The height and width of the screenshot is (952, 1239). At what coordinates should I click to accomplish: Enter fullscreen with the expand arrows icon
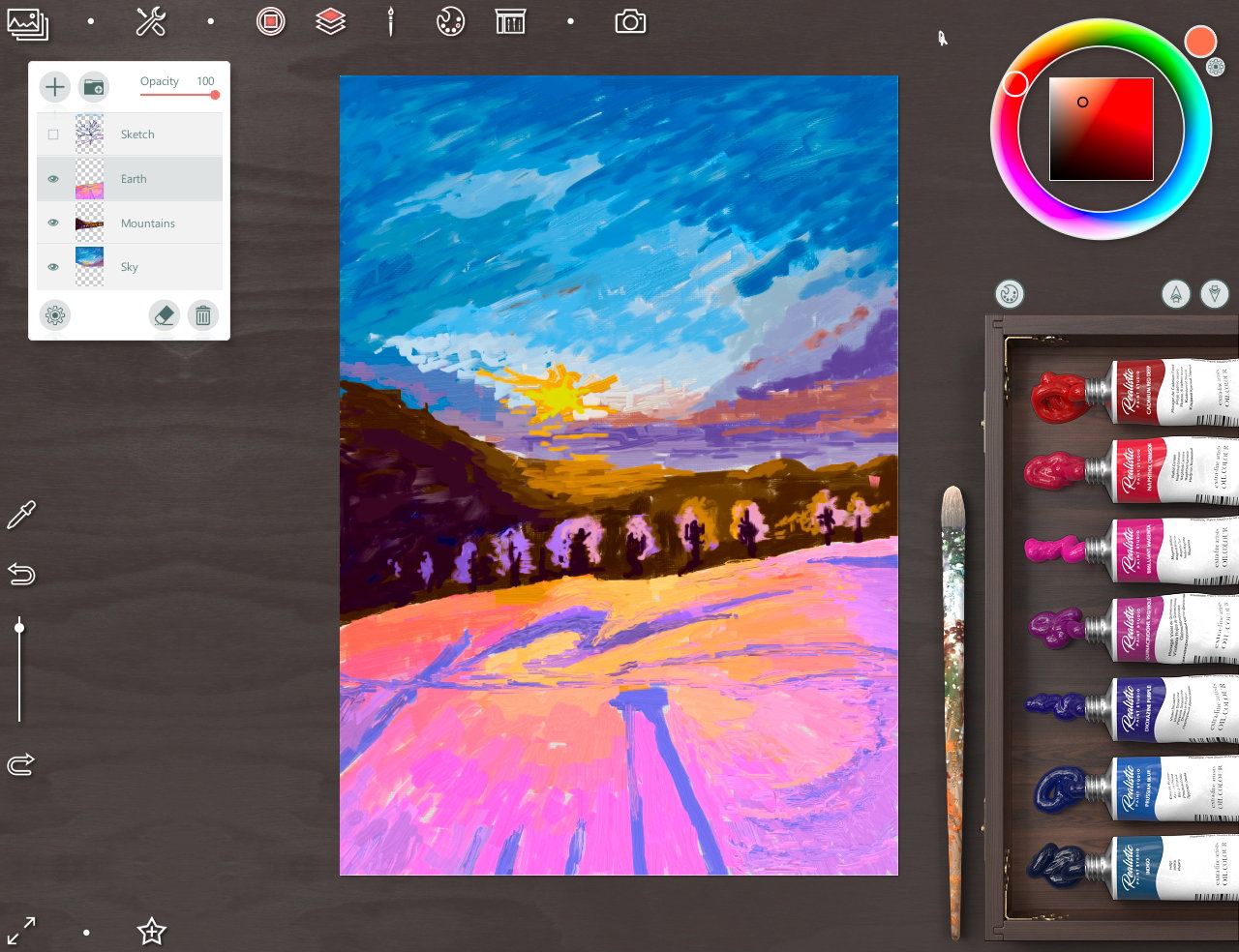(20, 932)
